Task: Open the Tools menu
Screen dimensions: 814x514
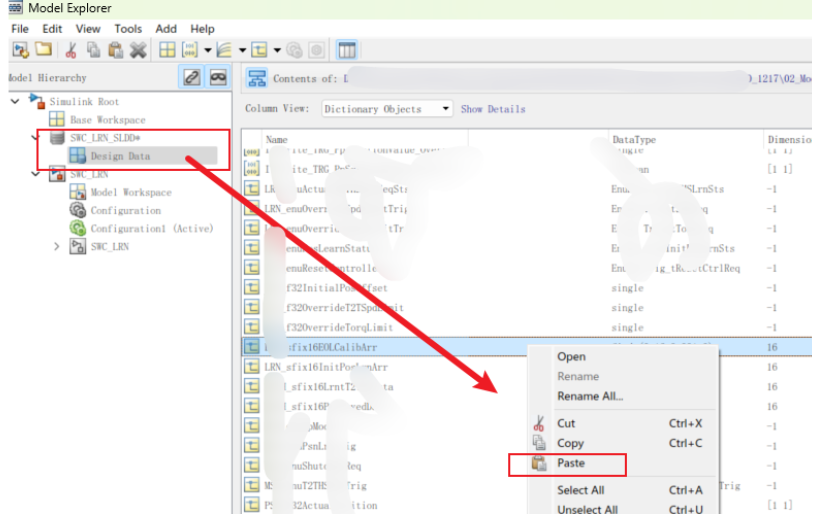Action: coord(128,29)
